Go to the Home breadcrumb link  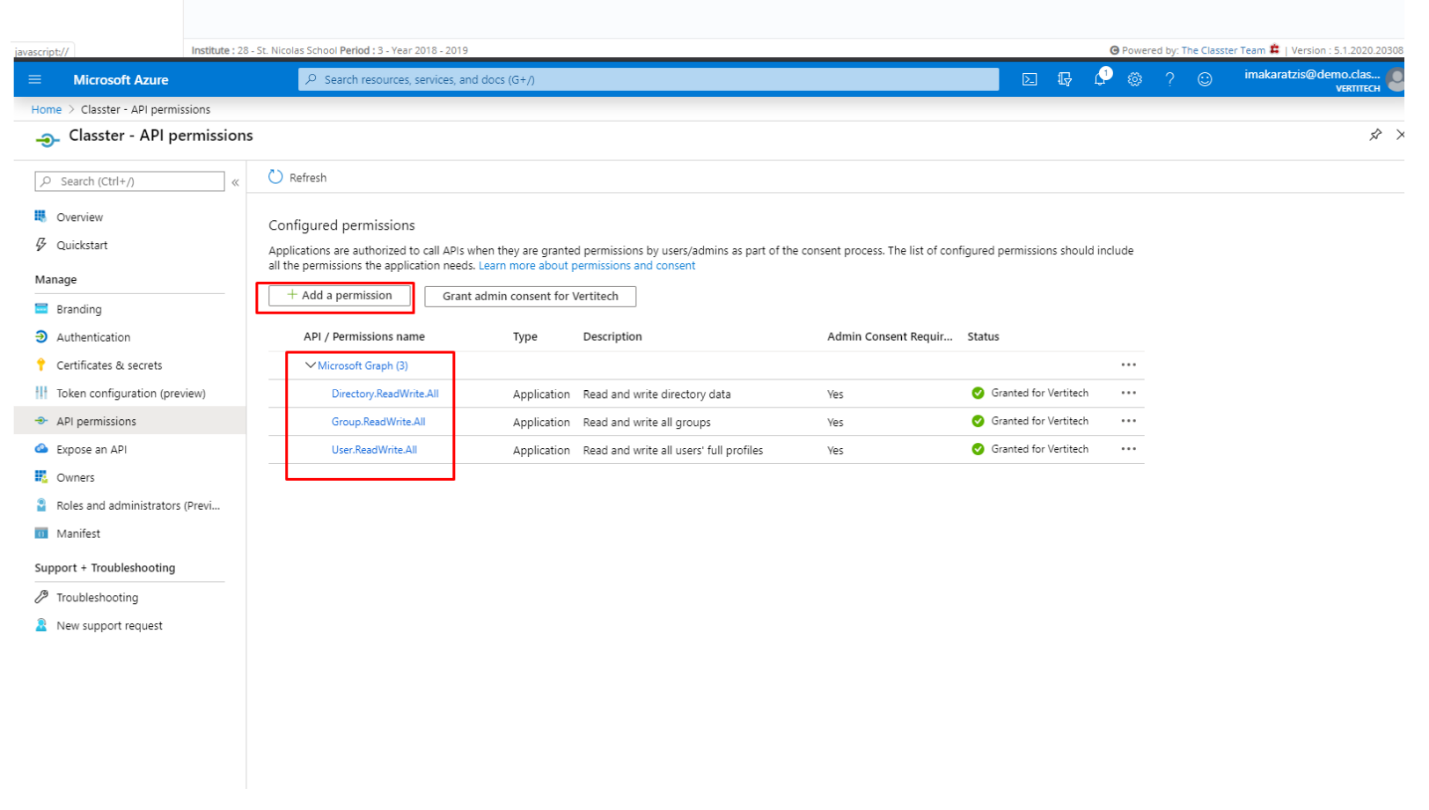pos(46,110)
